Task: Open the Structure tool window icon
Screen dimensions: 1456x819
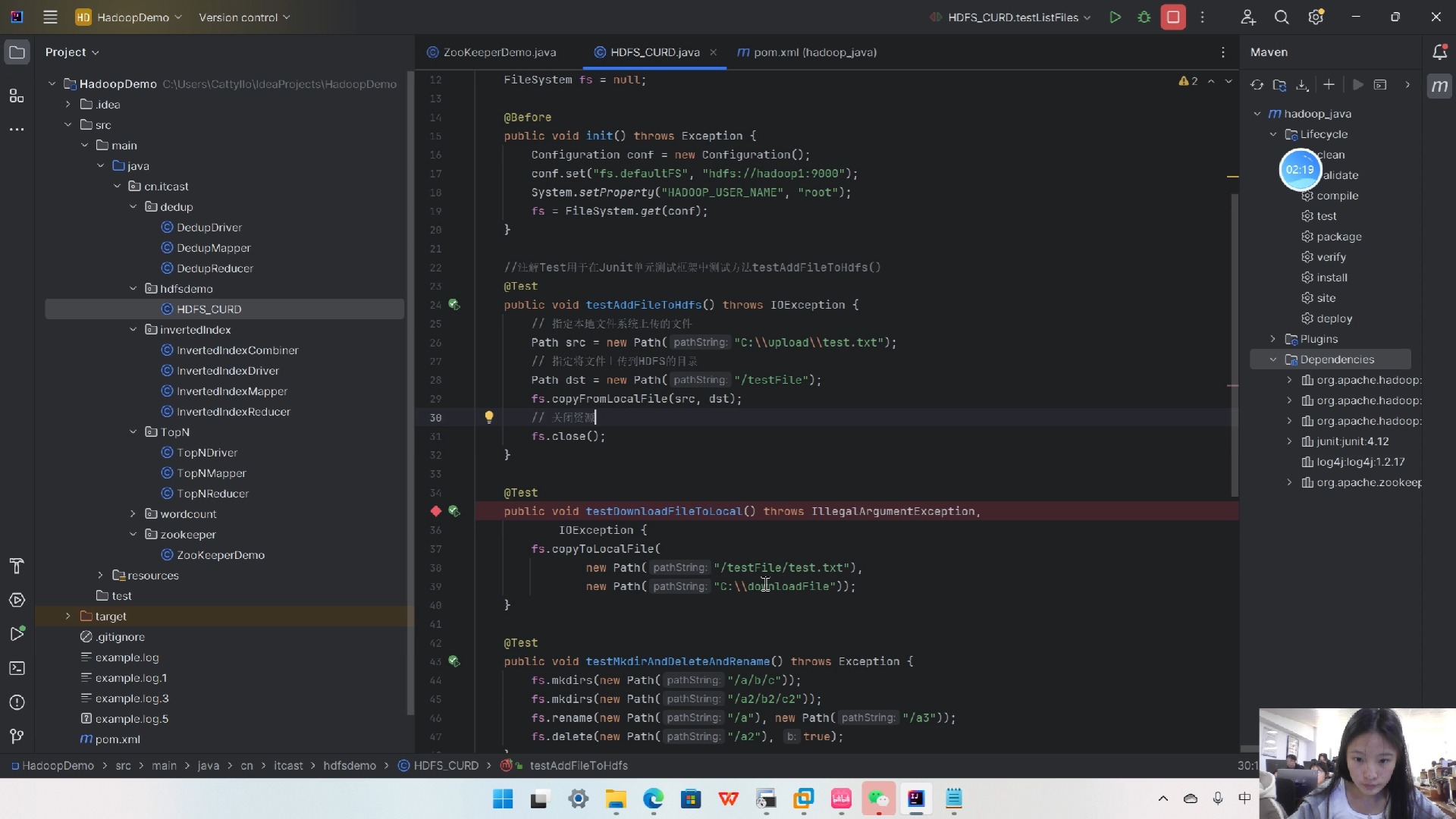Action: coord(17,96)
